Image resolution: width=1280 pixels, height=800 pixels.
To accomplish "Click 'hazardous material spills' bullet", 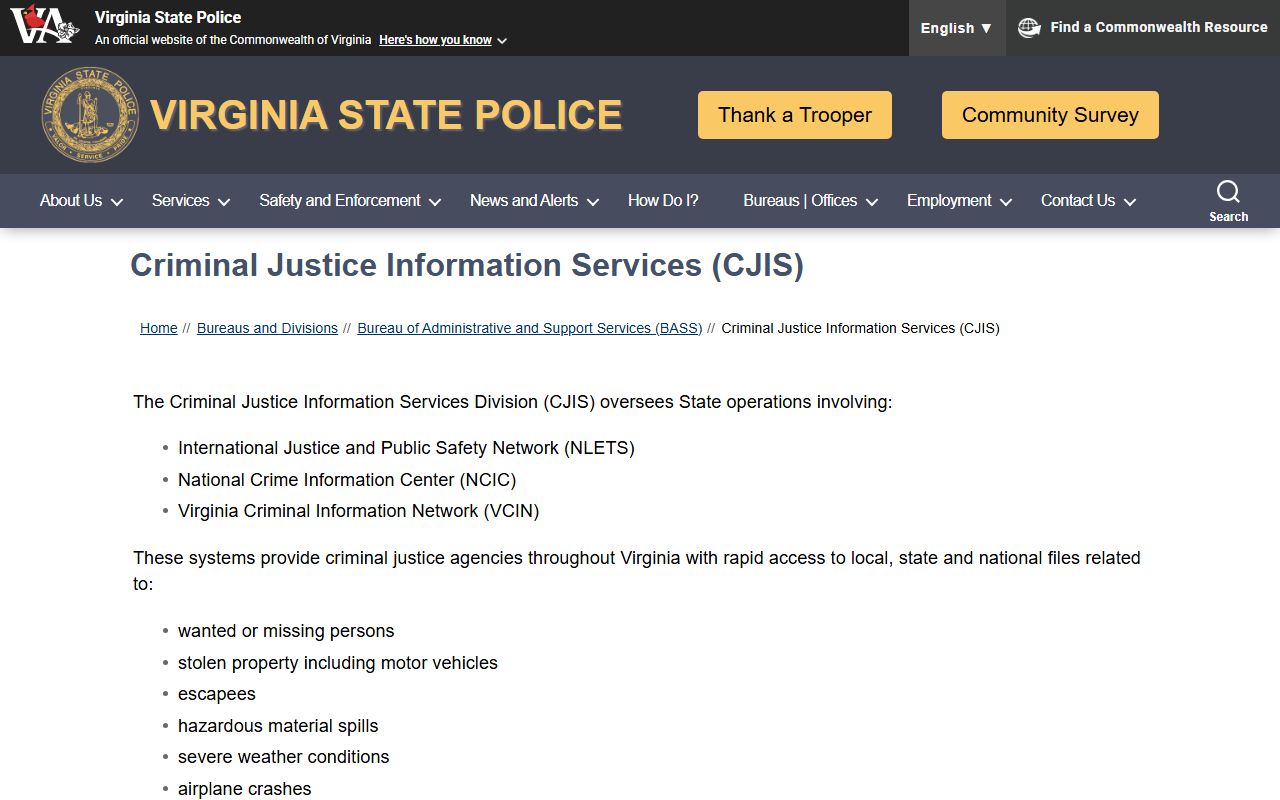I will [x=278, y=726].
